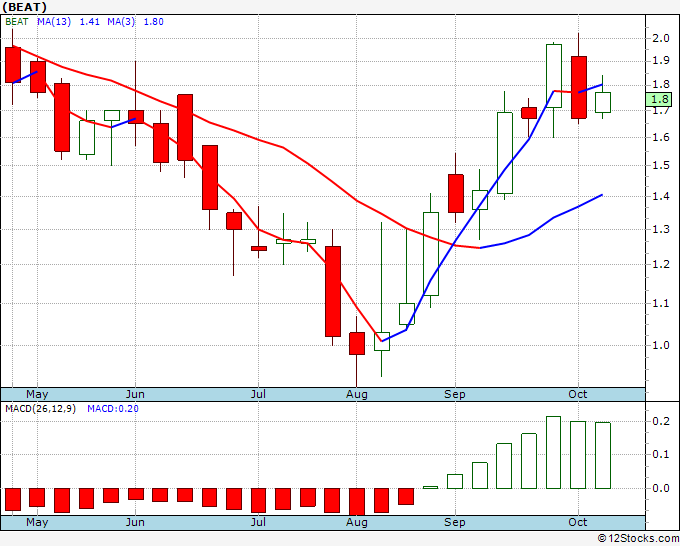
Task: Click May on the MACD panel date axis
Action: click(x=37, y=522)
